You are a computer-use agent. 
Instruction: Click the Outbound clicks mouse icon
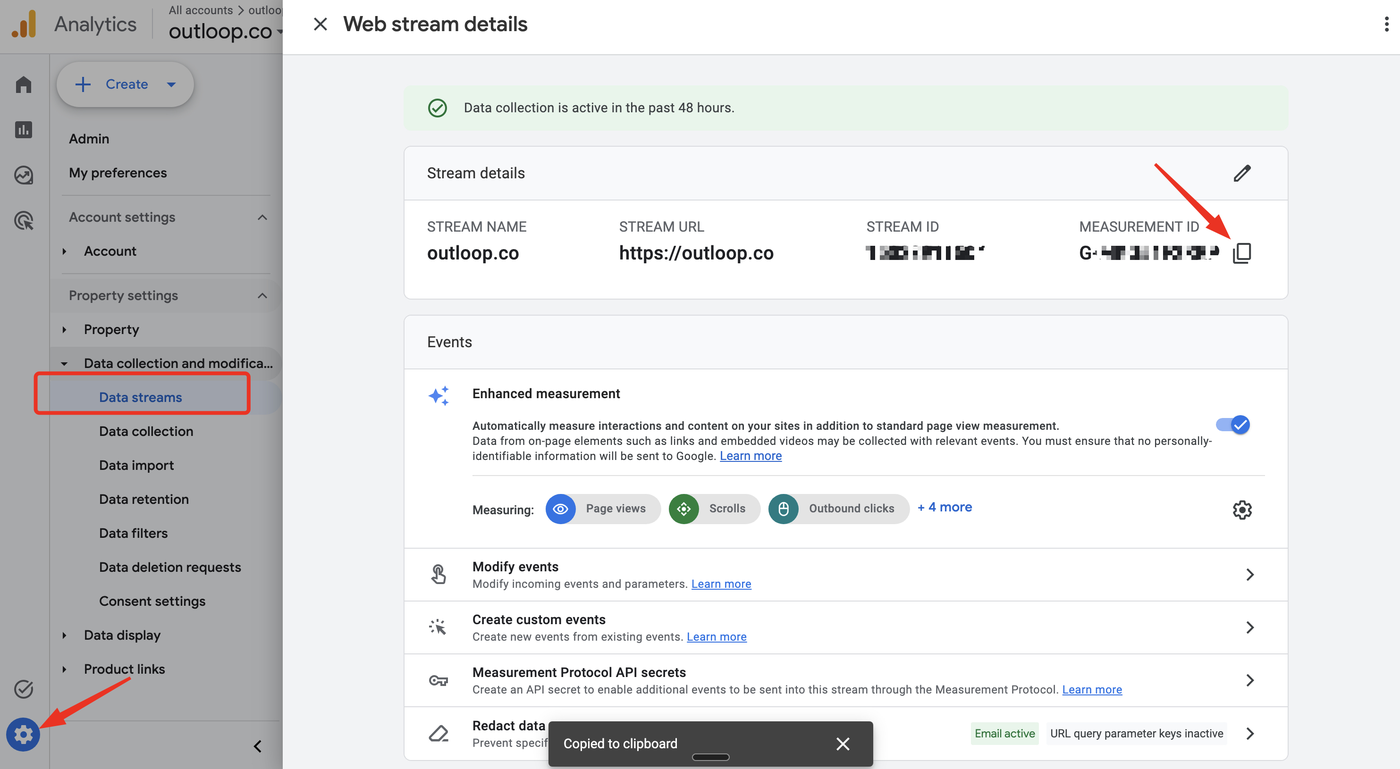[784, 509]
